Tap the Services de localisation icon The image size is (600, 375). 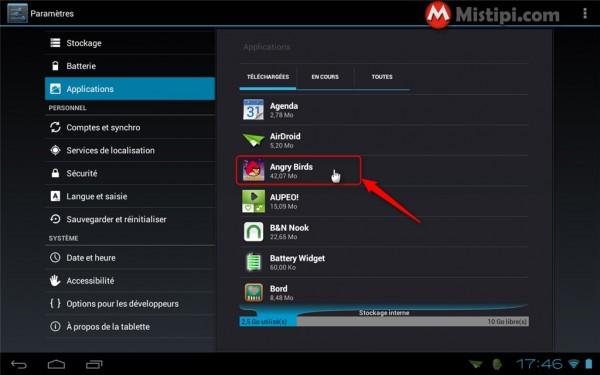[x=55, y=150]
